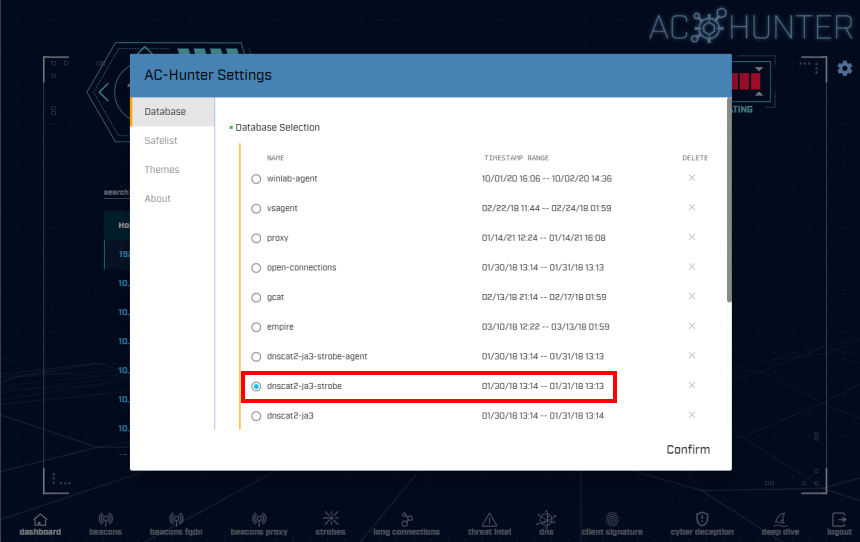Open the strobes module icon
Image resolution: width=860 pixels, height=542 pixels.
click(x=331, y=518)
